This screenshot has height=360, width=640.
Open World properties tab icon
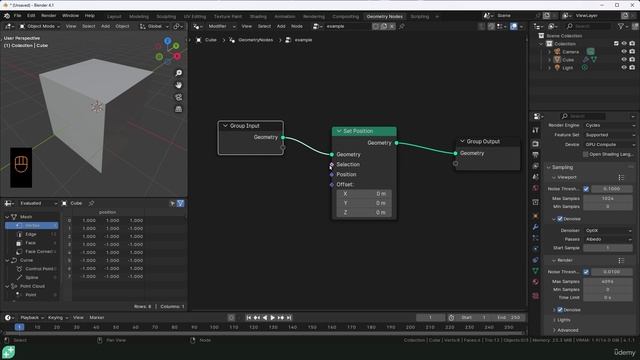[x=536, y=188]
